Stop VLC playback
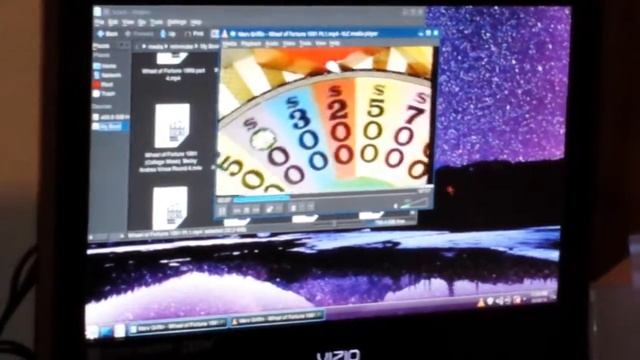640x360 pixels. point(247,211)
